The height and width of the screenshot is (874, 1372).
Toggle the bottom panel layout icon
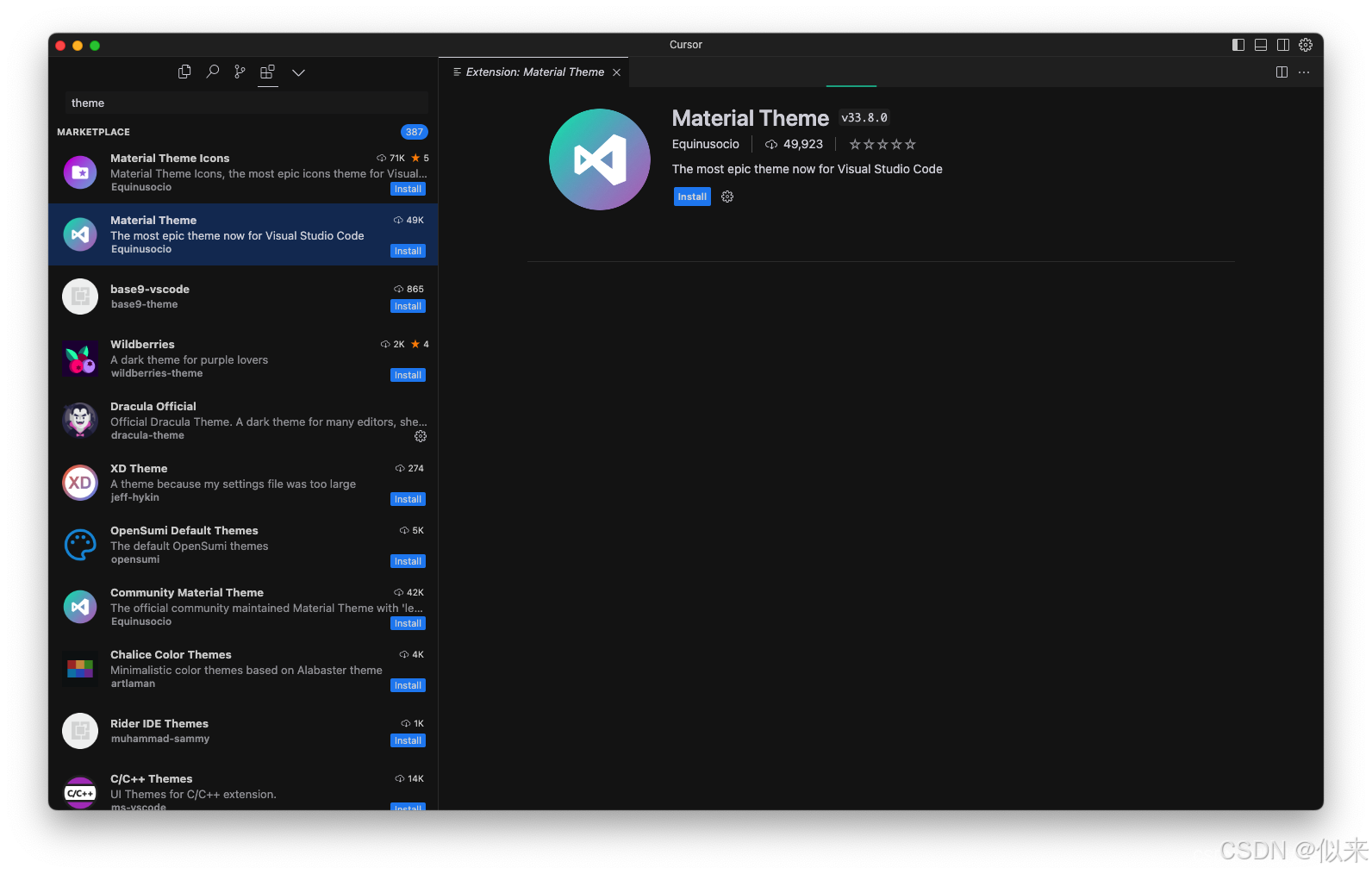[x=1261, y=45]
